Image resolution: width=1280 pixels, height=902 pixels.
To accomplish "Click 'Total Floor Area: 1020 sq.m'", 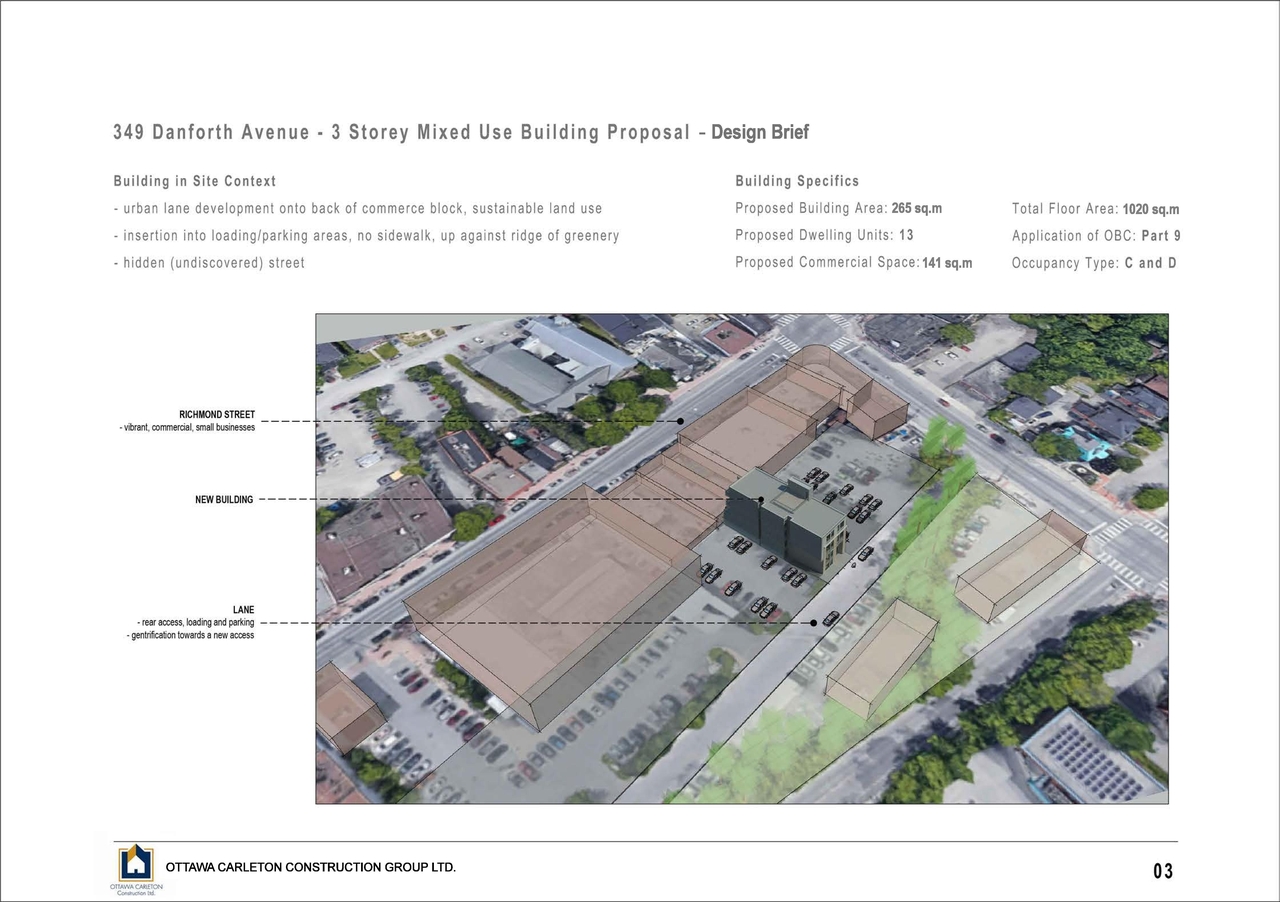I will 1096,209.
